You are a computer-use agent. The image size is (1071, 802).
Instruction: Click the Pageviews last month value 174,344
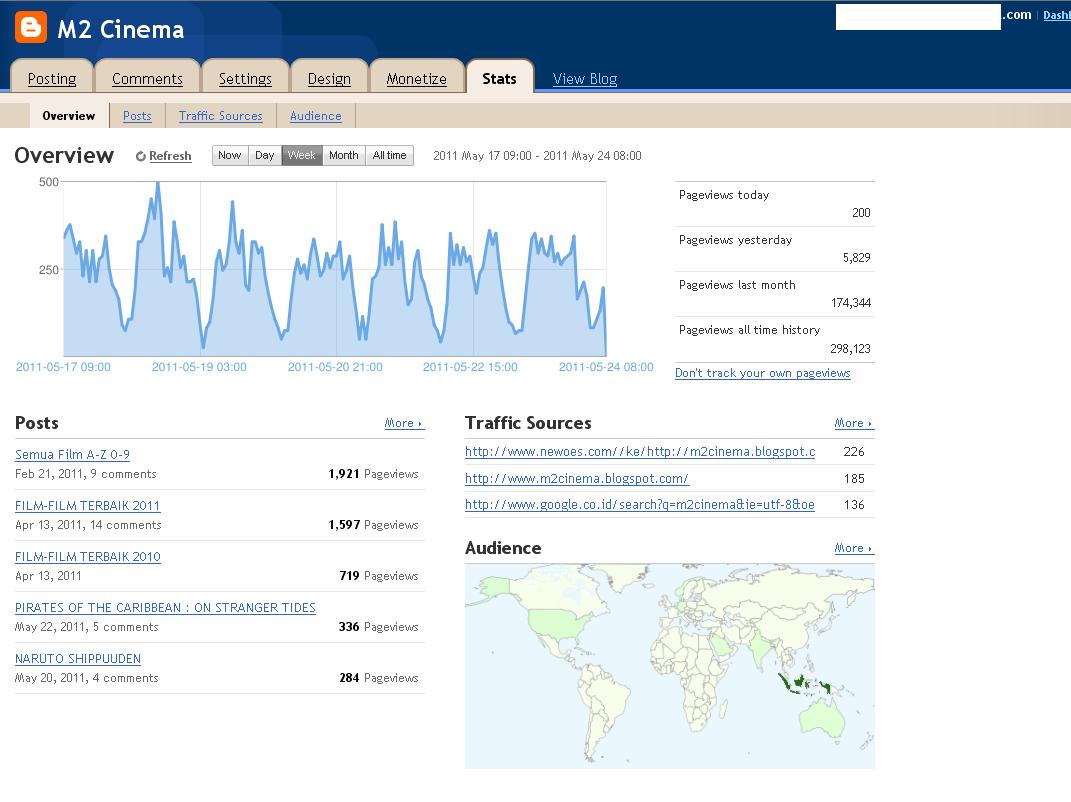click(850, 303)
